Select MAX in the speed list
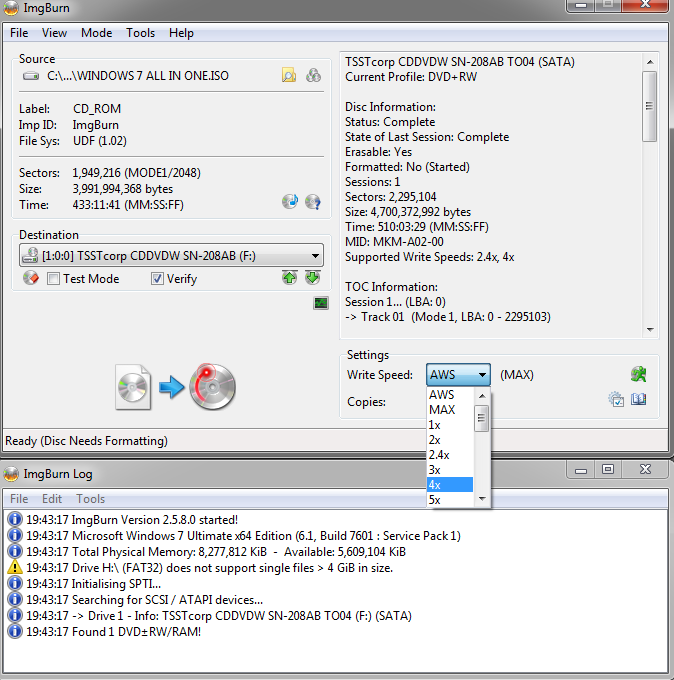The height and width of the screenshot is (680, 674). pos(450,410)
